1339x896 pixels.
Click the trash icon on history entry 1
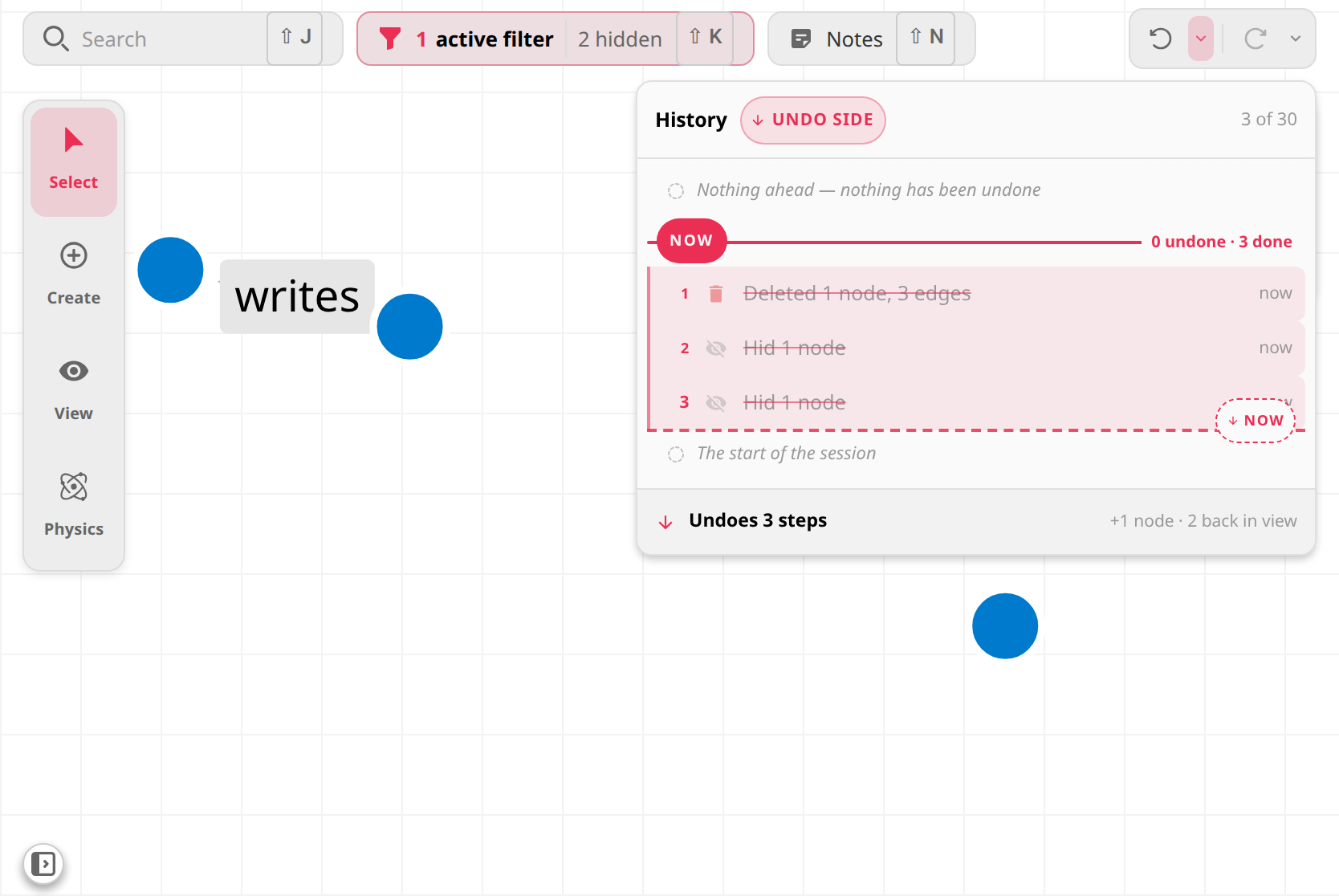(716, 294)
